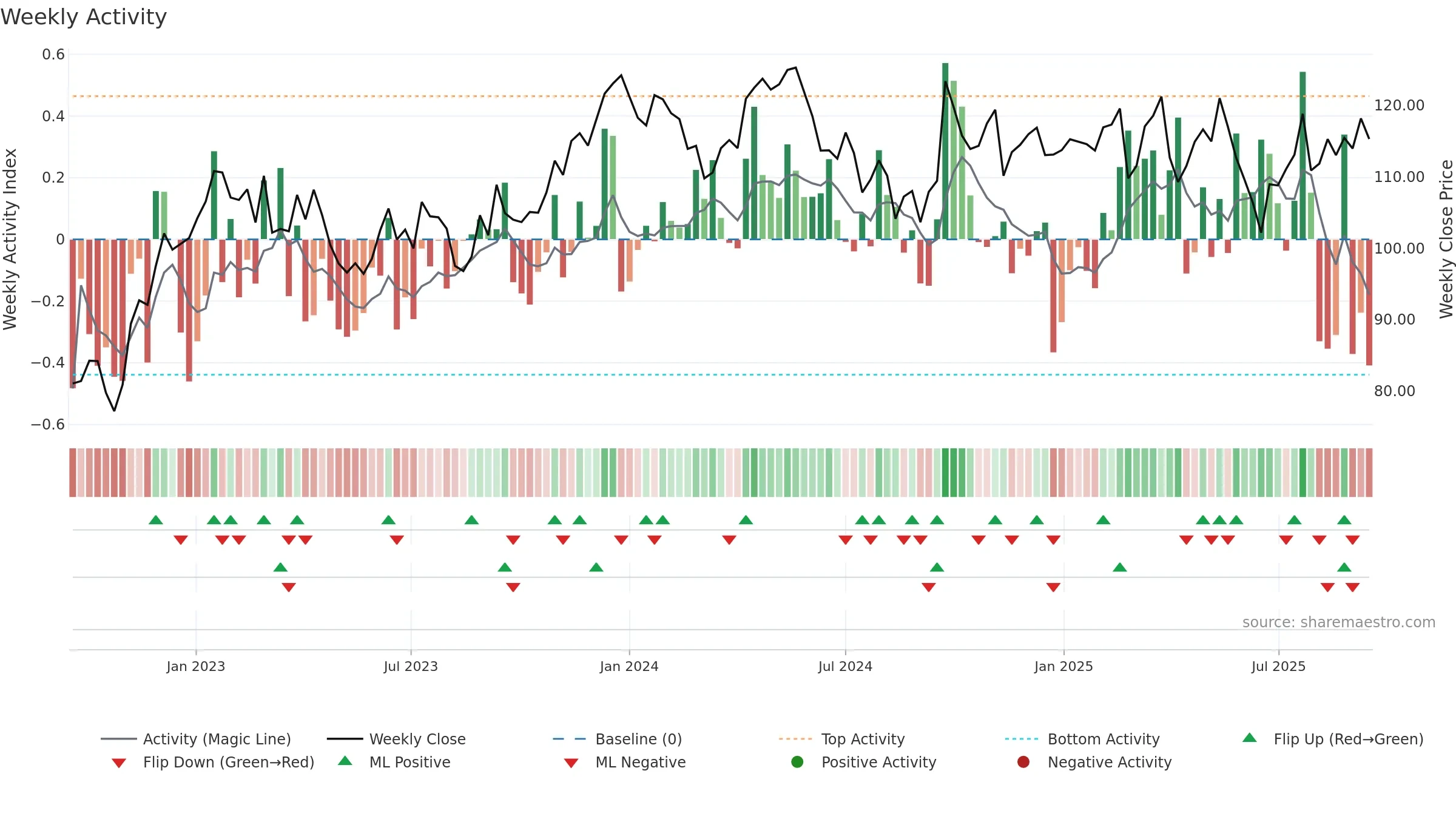The width and height of the screenshot is (1456, 819).
Task: Toggle the Top Activity legend entry
Action: click(x=841, y=739)
